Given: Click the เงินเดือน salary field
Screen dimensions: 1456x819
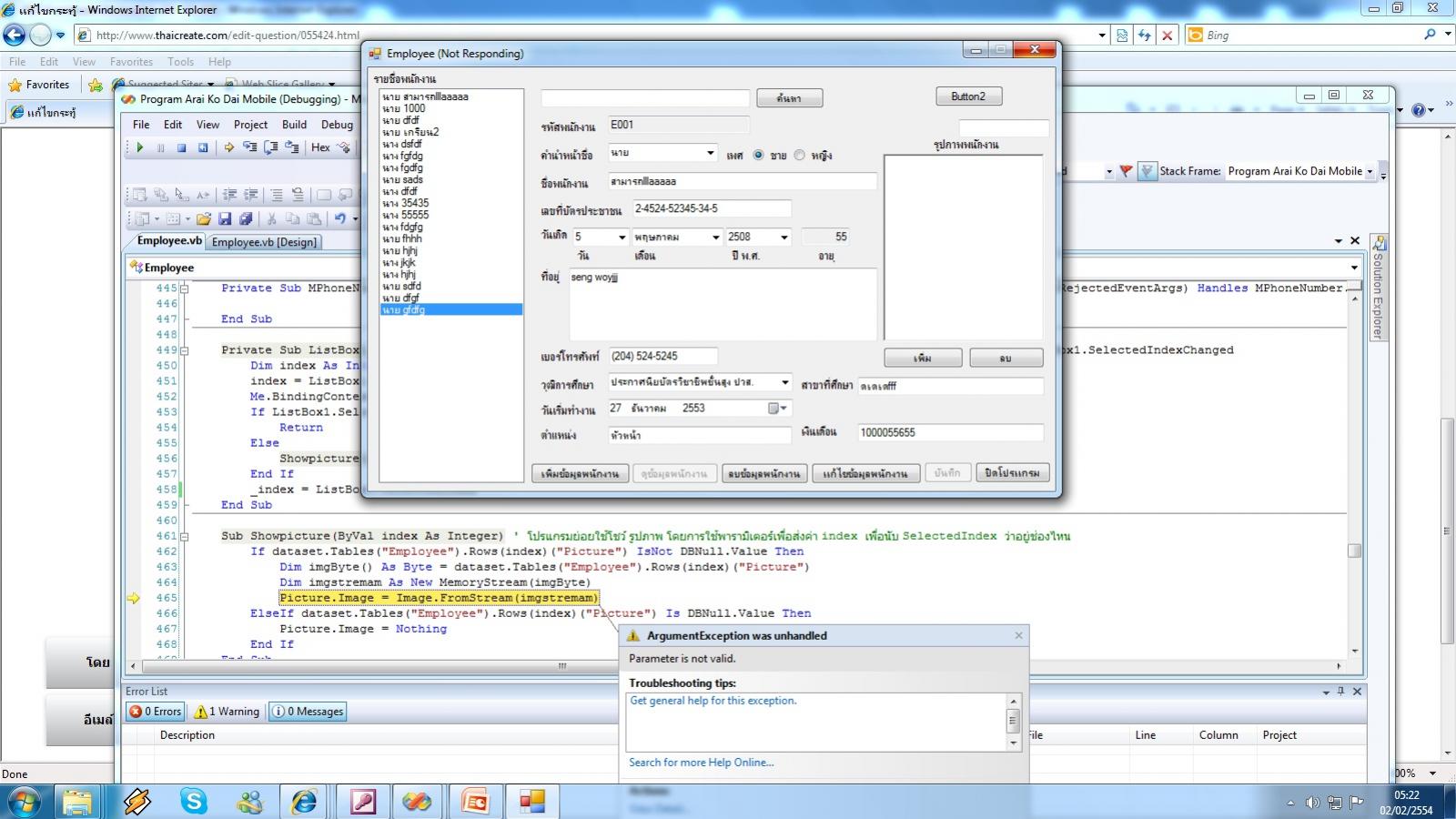Looking at the screenshot, I should 950,433.
